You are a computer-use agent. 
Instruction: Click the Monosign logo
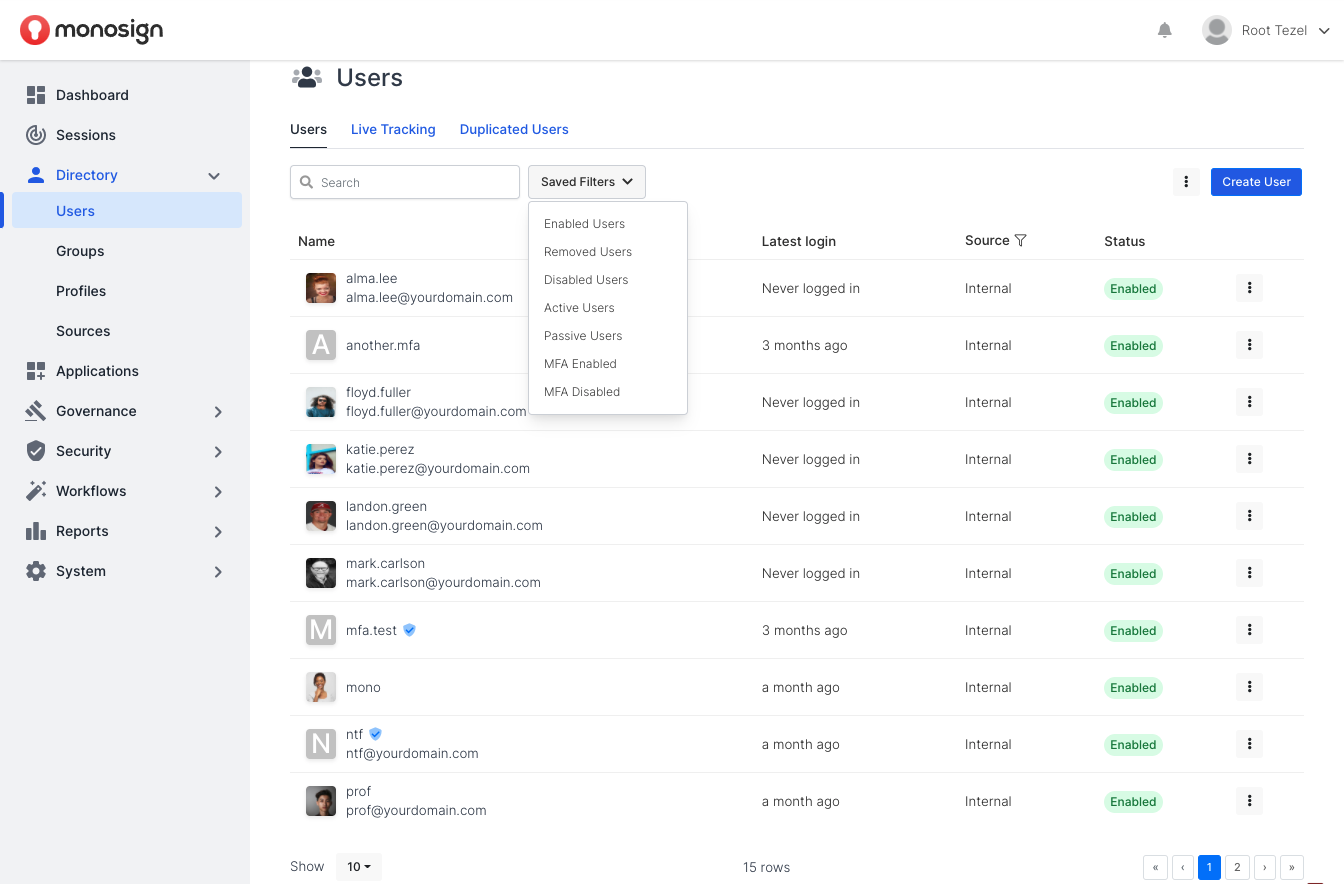(x=91, y=30)
